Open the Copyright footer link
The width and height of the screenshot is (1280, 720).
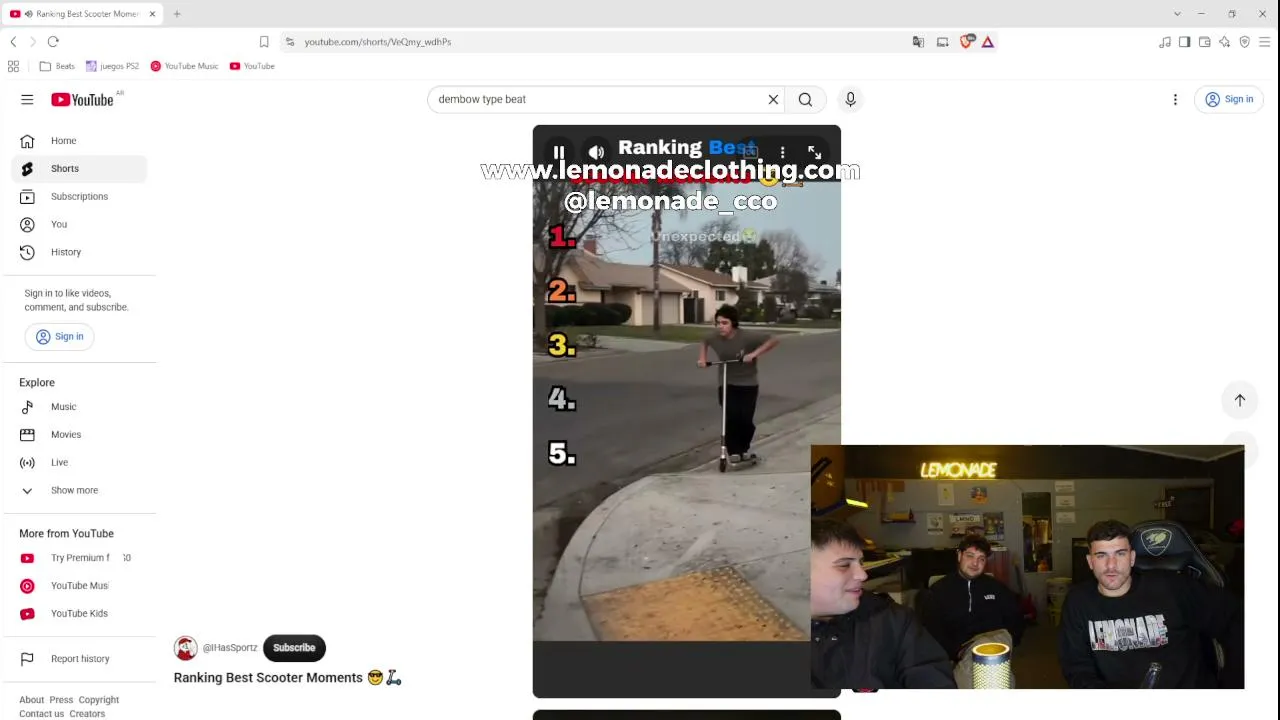(98, 700)
